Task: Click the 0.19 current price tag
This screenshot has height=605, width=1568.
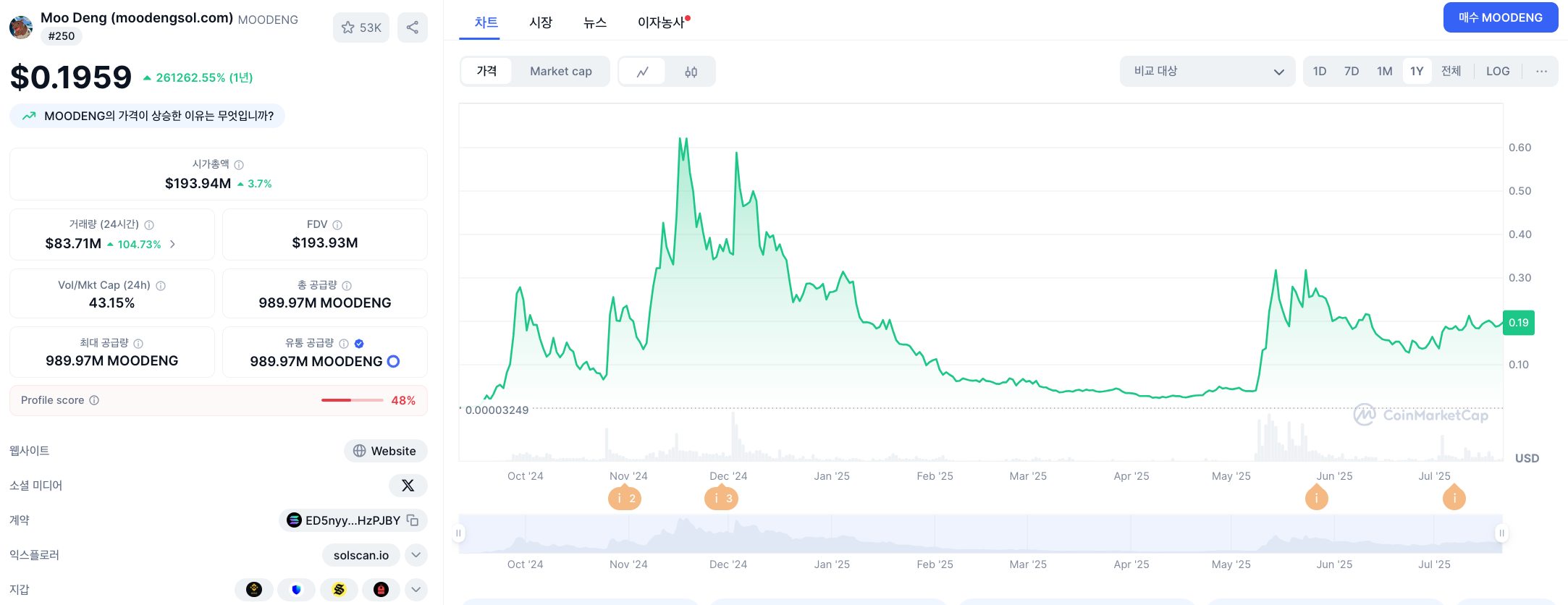Action: coord(1519,323)
